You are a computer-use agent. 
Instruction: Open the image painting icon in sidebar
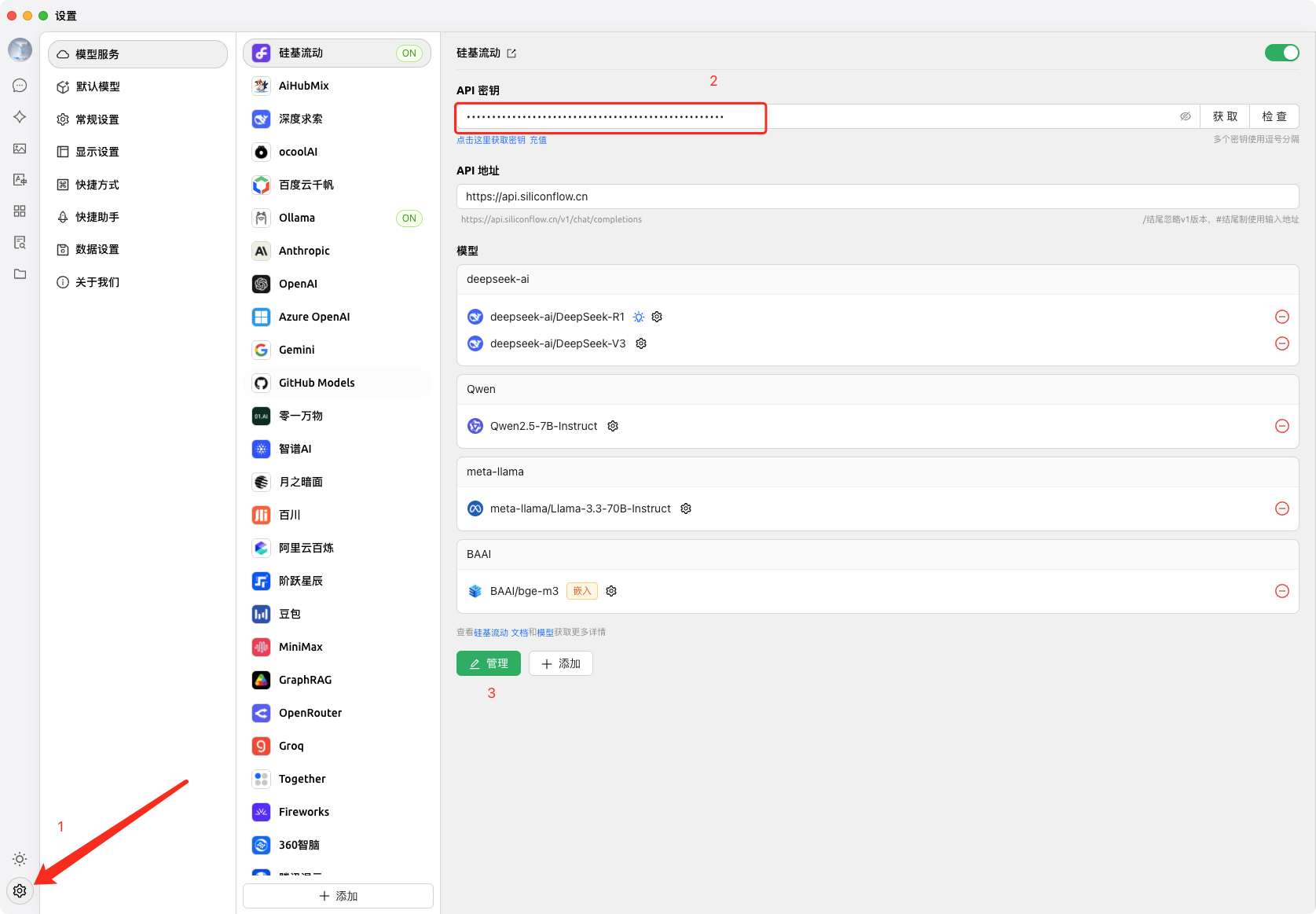click(x=20, y=149)
